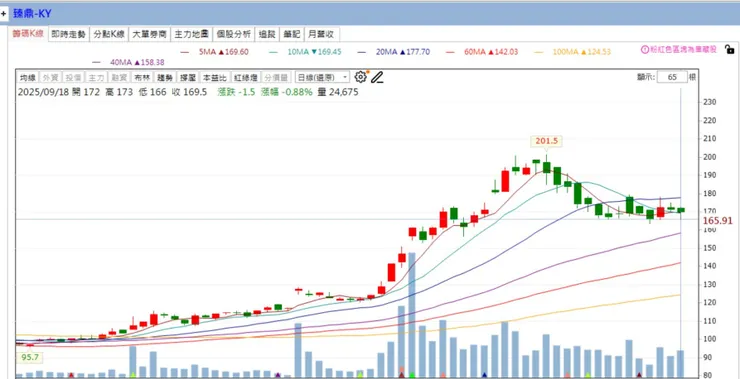Click the 100MA 124.53 legend

(581, 52)
